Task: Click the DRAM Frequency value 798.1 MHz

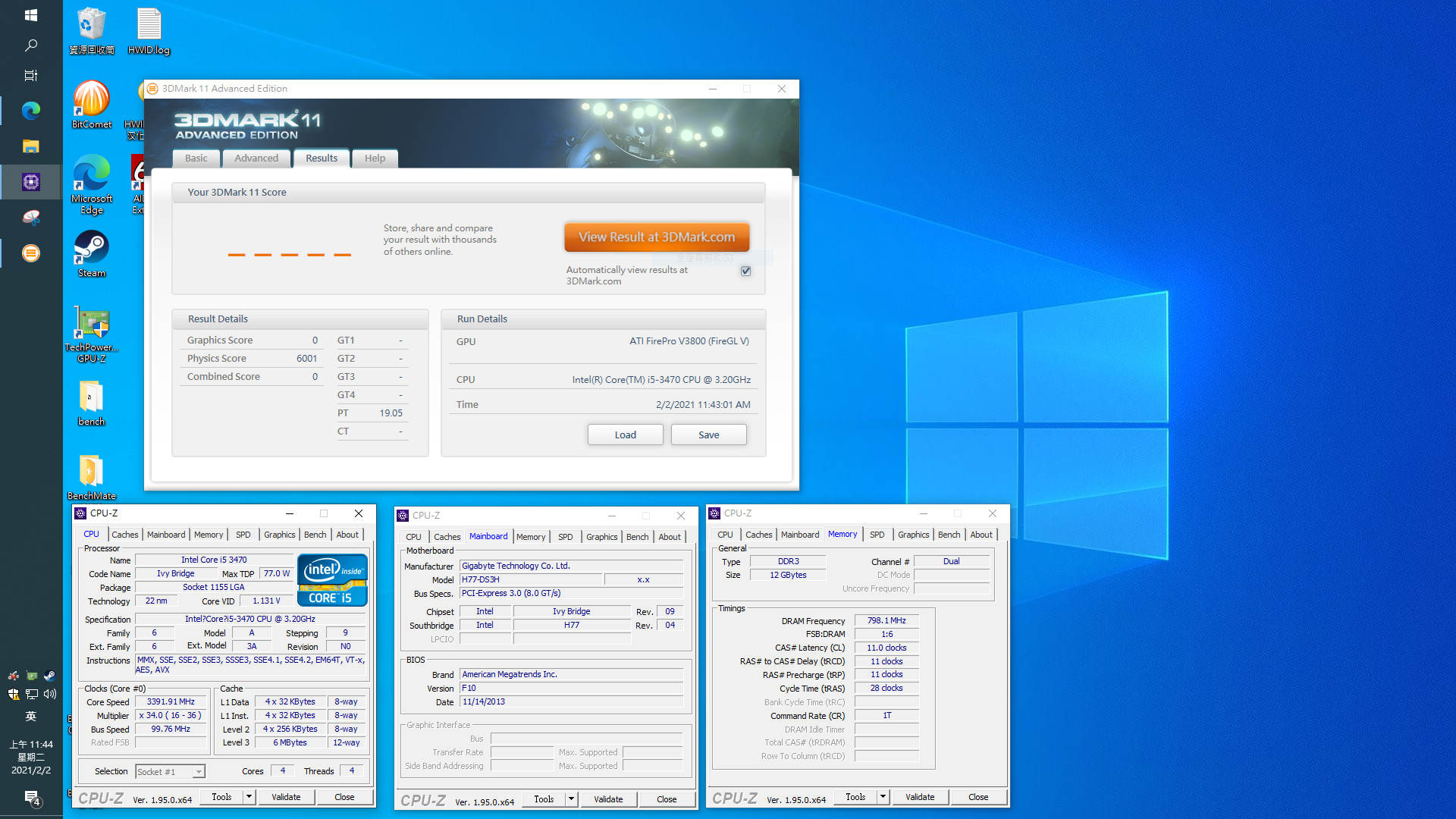Action: (x=886, y=620)
